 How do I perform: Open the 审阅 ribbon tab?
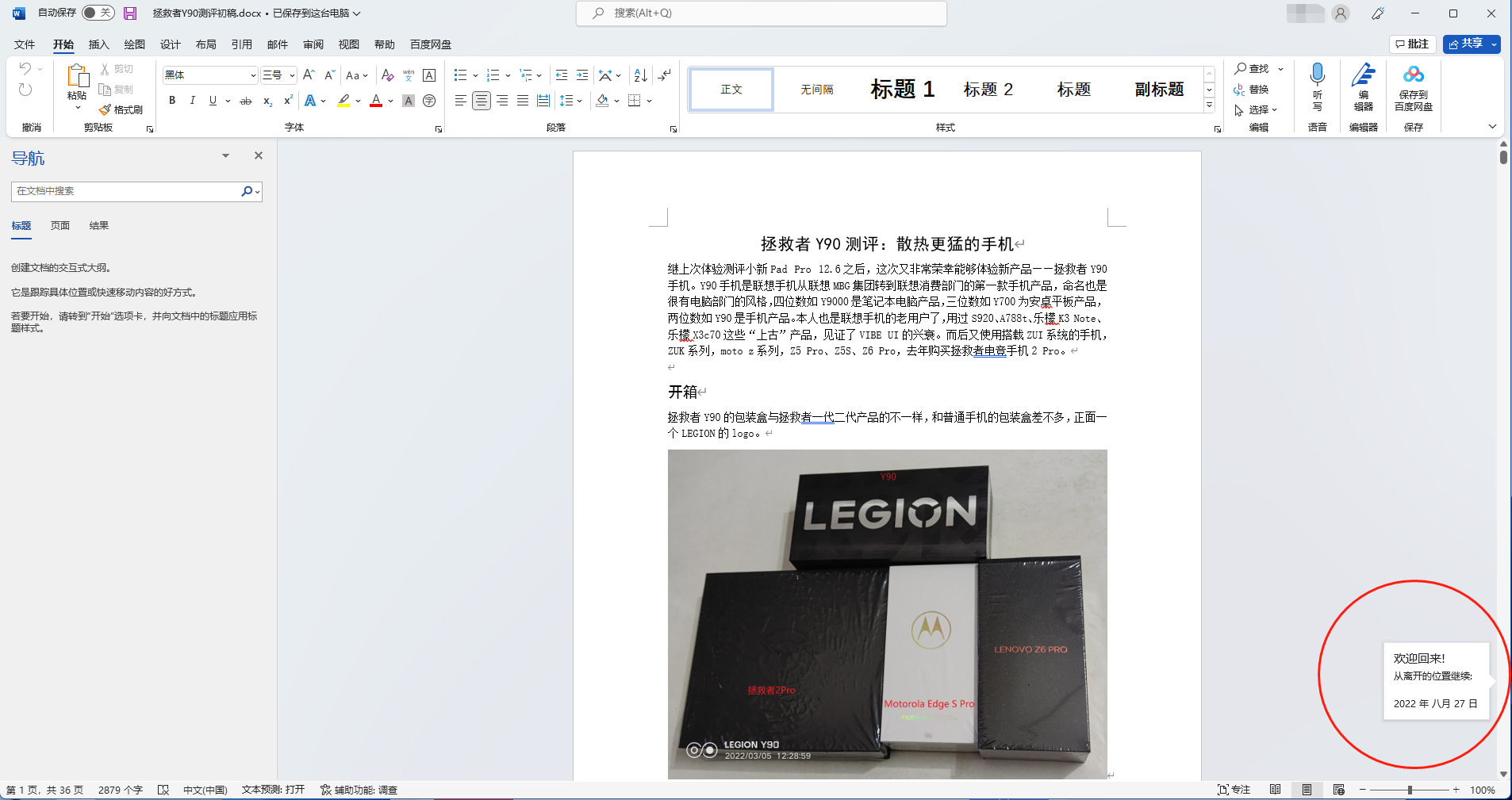pos(313,44)
